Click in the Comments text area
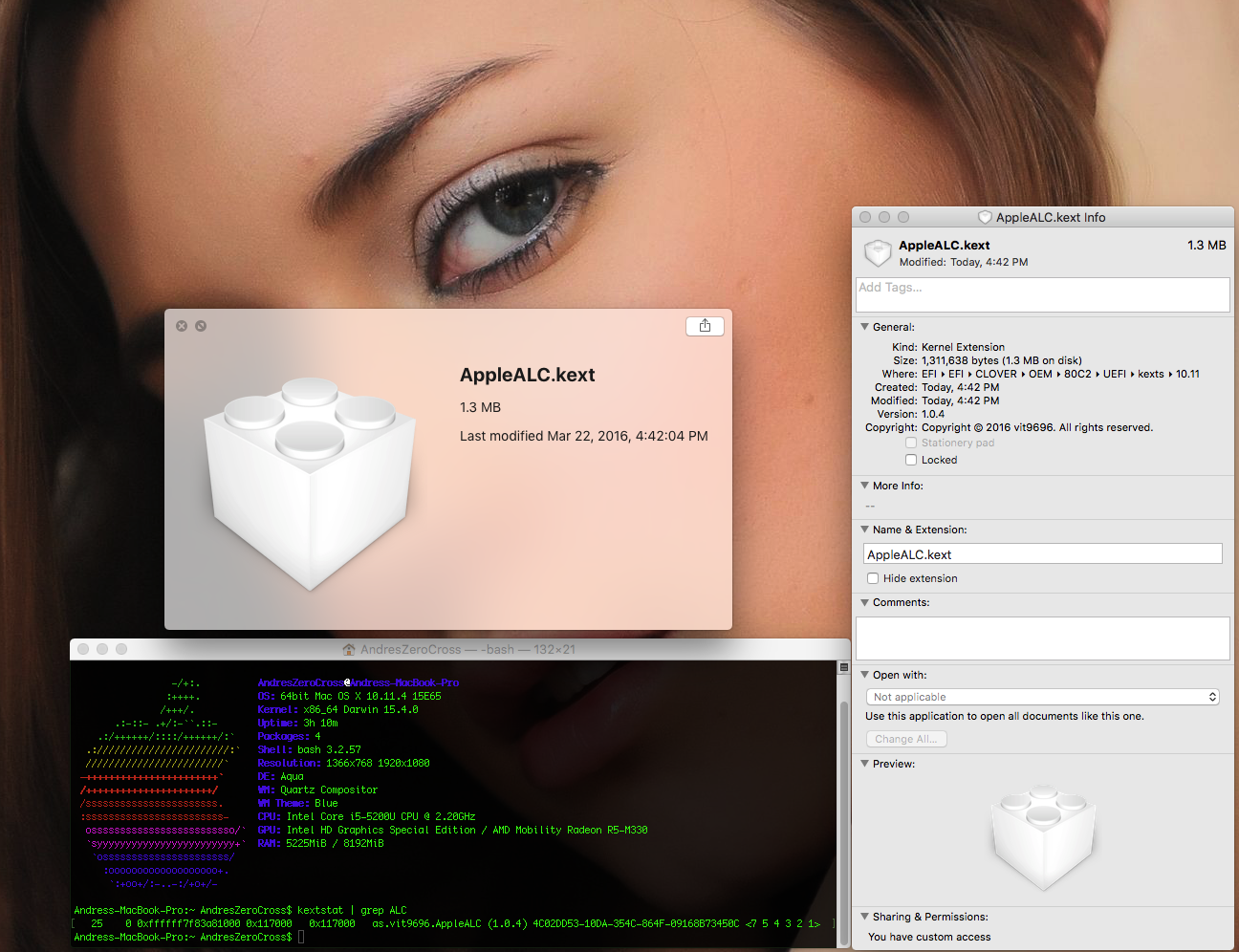The image size is (1239, 952). click(x=1042, y=638)
